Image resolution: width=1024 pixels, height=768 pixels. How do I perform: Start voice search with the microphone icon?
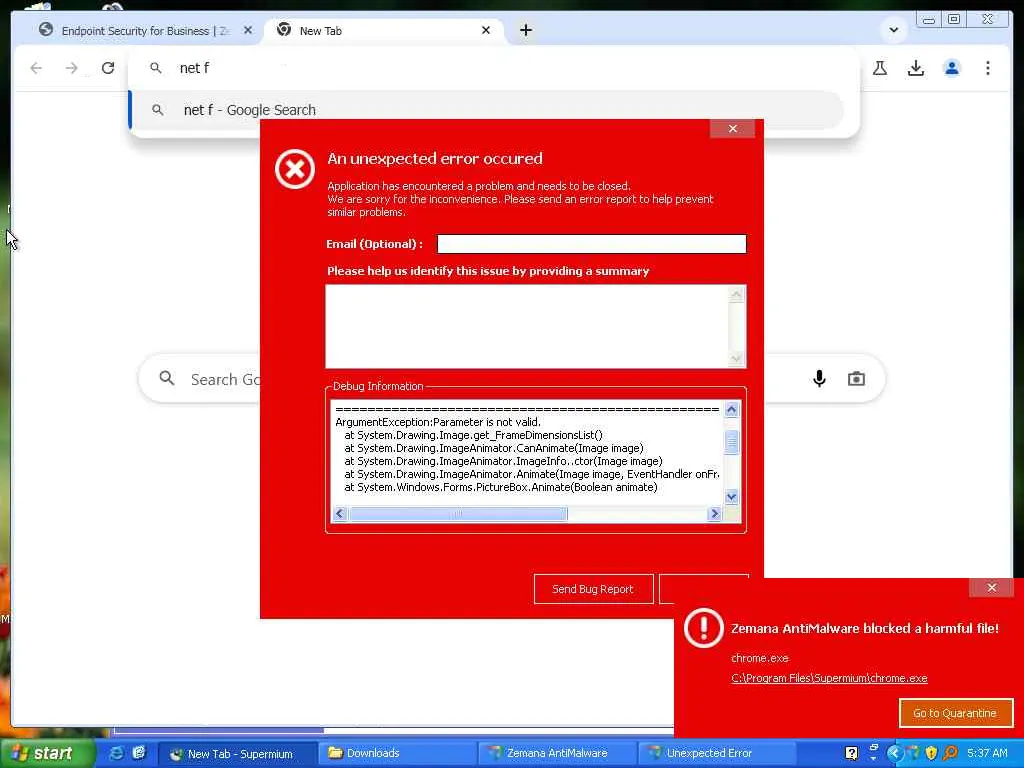pyautogui.click(x=819, y=379)
